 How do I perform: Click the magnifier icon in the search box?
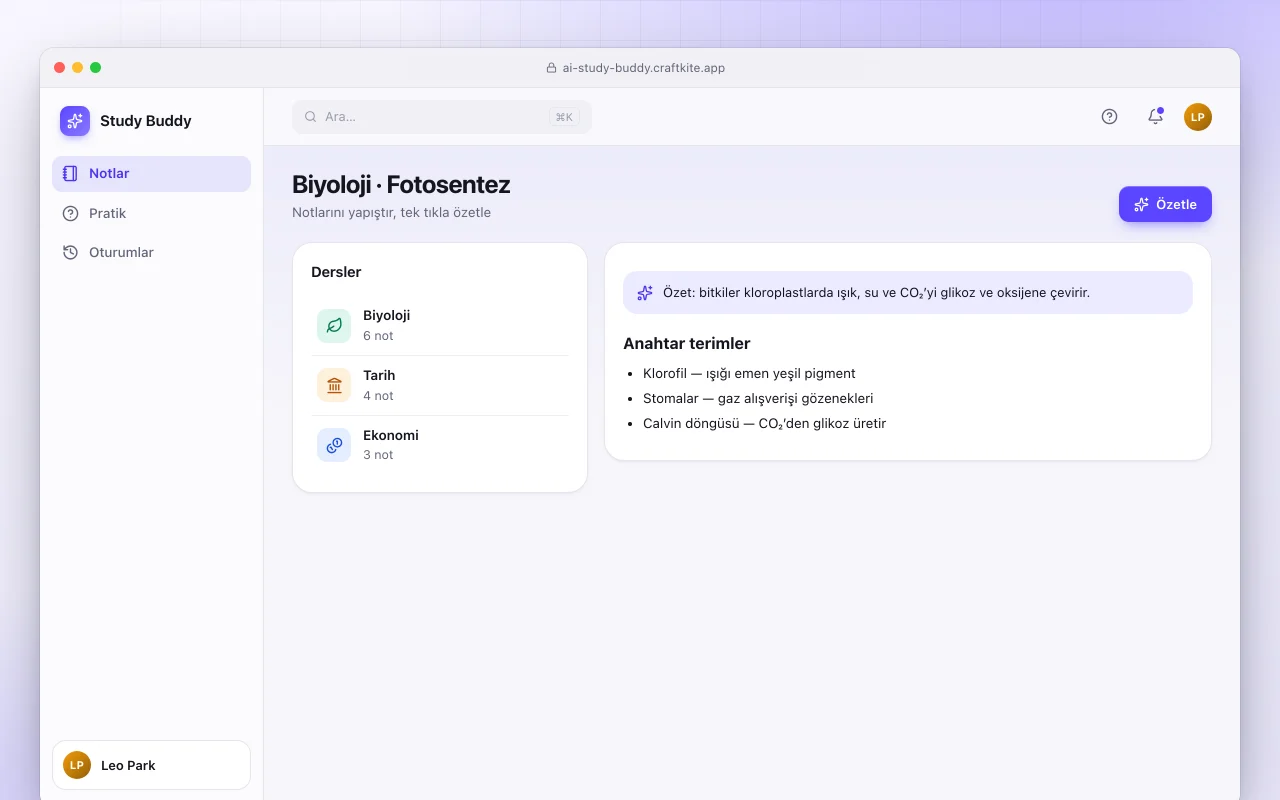(311, 117)
